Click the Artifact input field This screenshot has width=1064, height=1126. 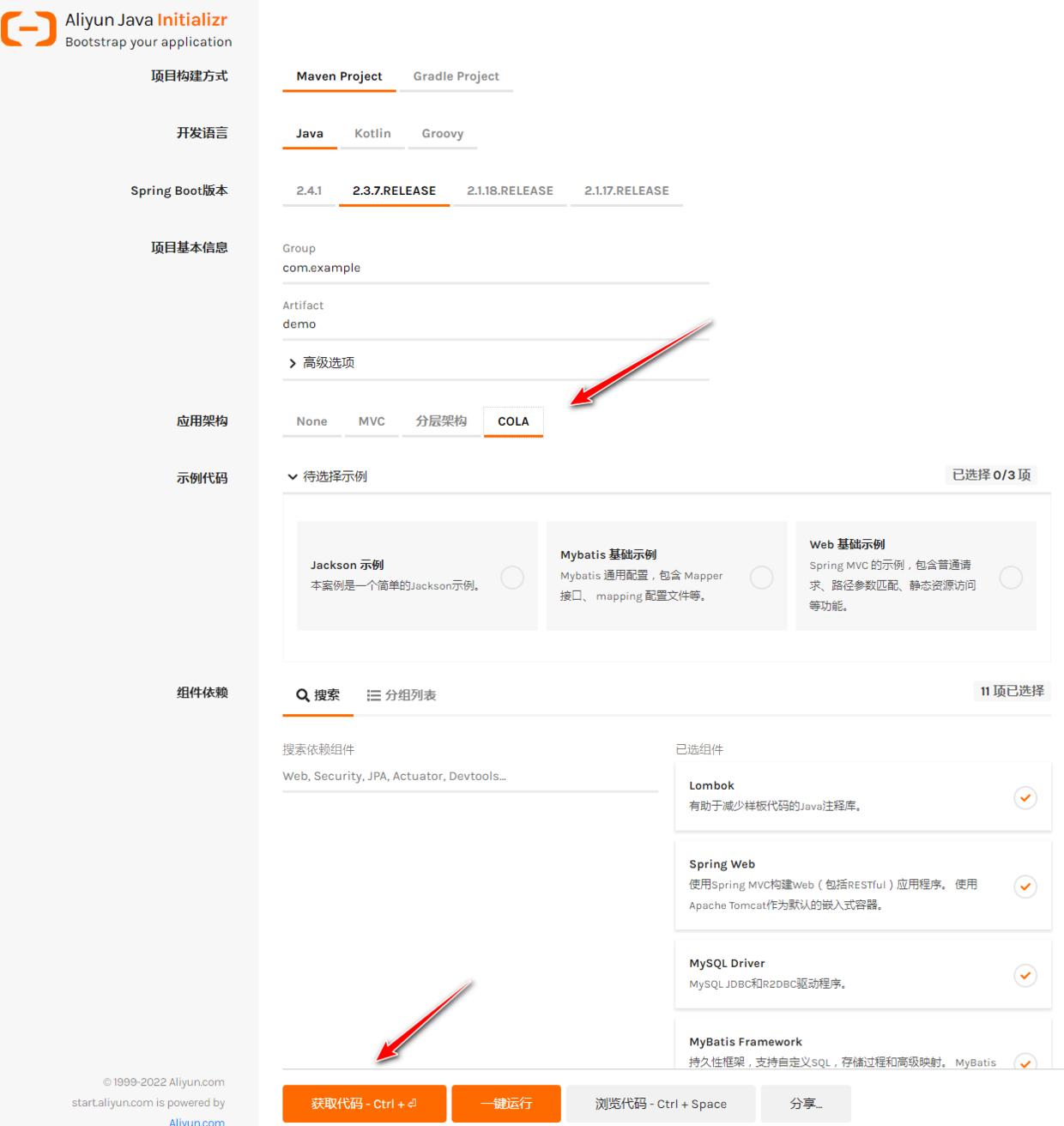click(x=496, y=324)
